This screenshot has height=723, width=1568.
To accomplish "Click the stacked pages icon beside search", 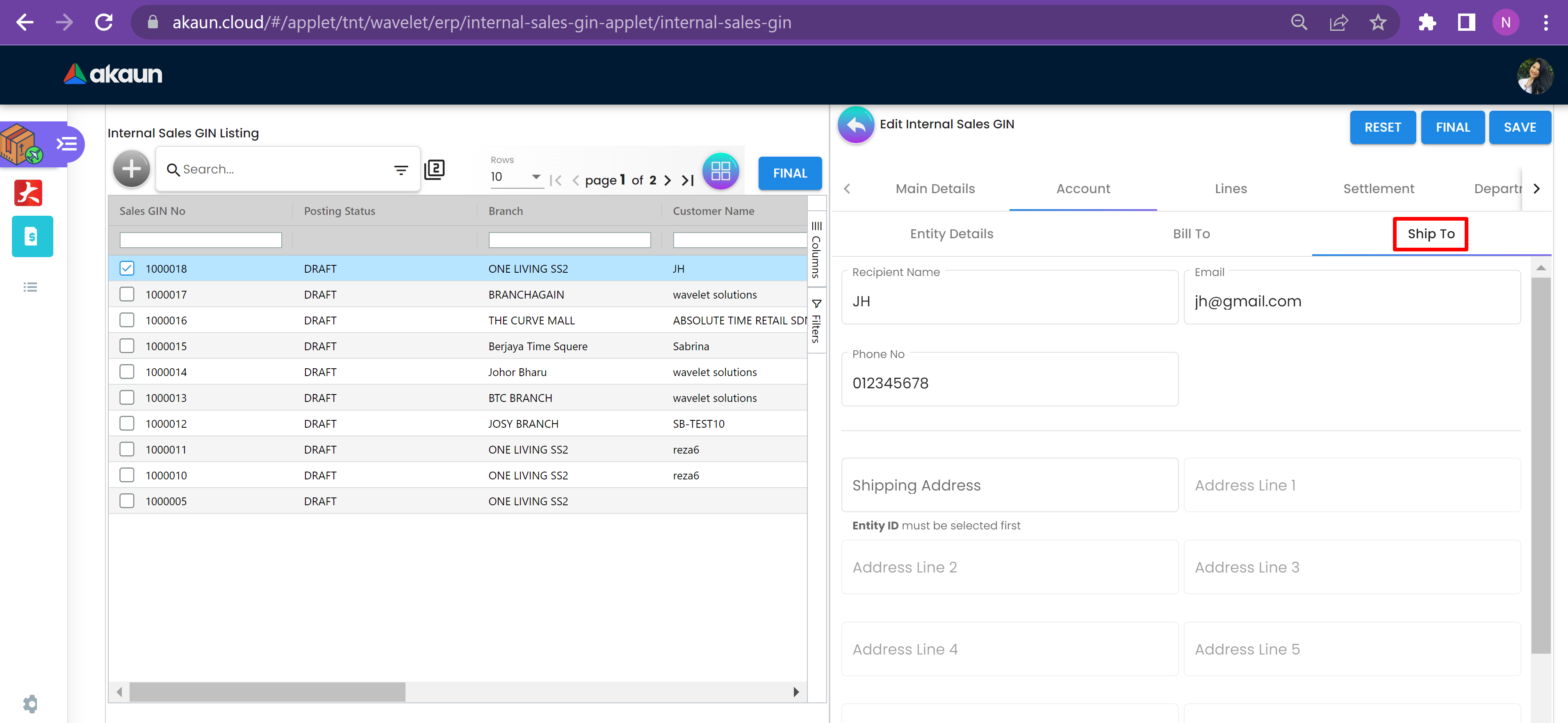I will point(435,169).
